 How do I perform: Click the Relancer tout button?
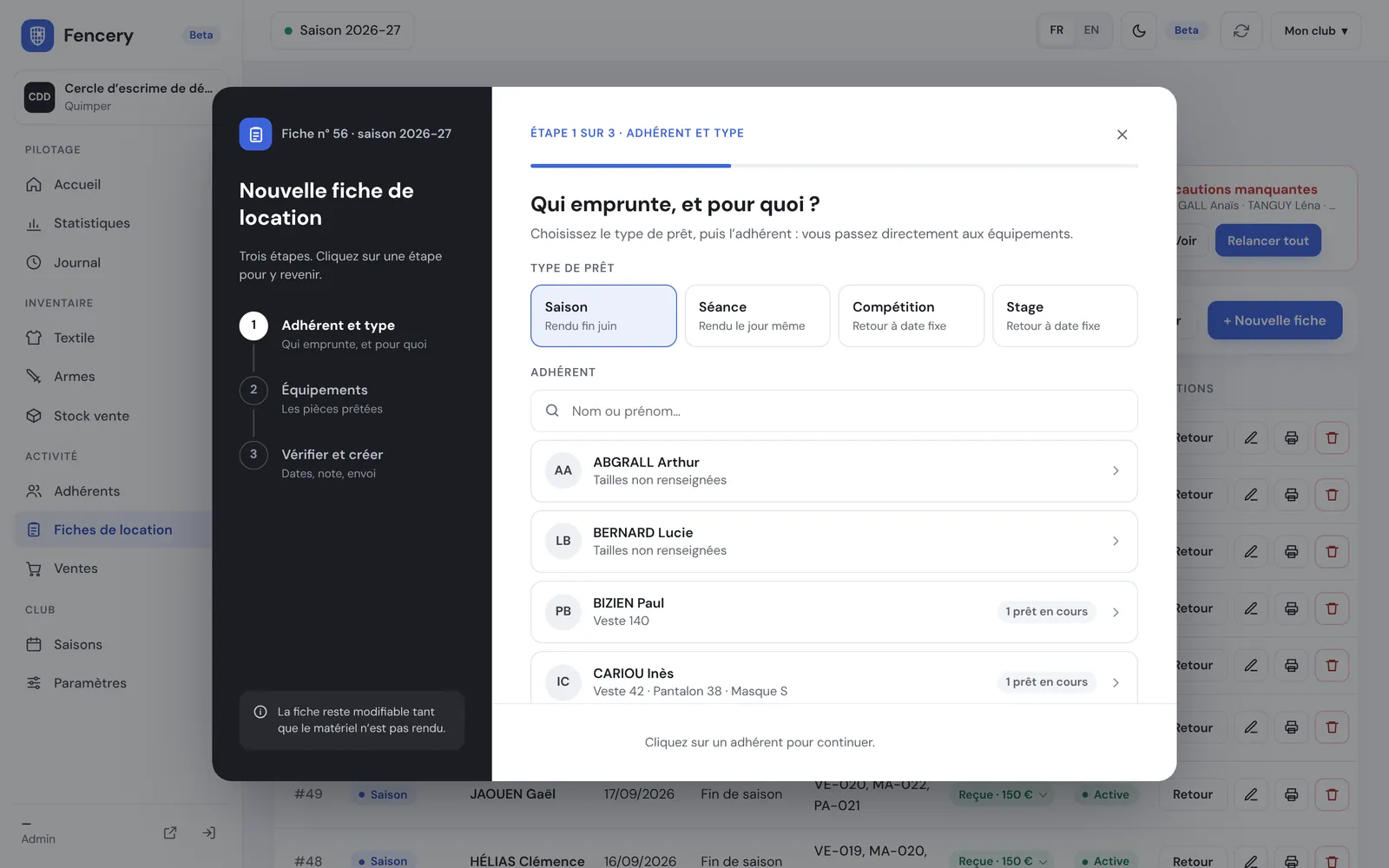coord(1267,240)
